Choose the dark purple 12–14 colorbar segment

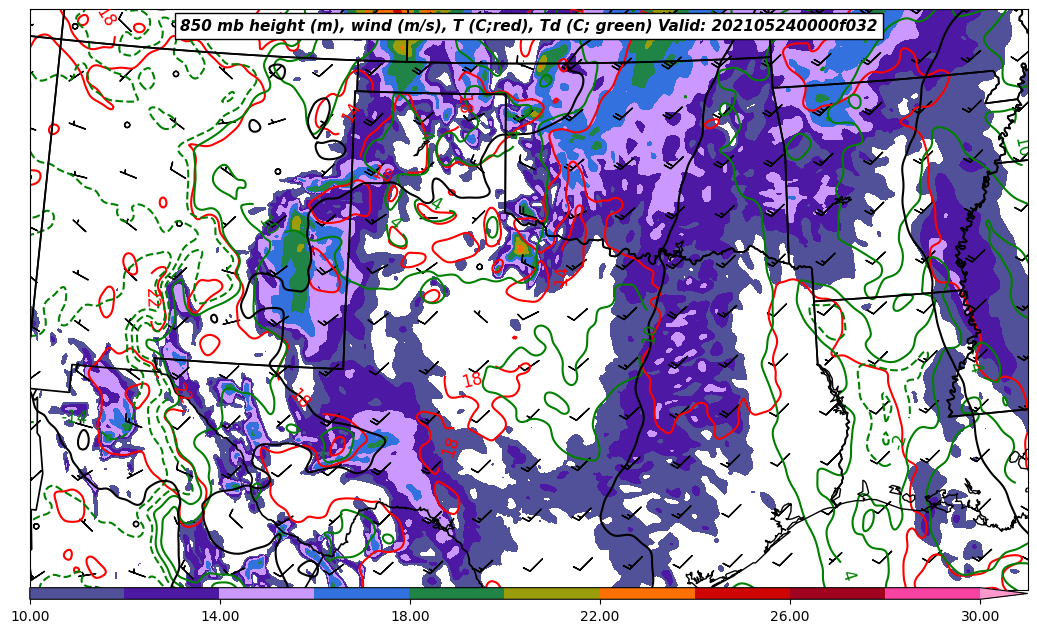click(x=172, y=593)
